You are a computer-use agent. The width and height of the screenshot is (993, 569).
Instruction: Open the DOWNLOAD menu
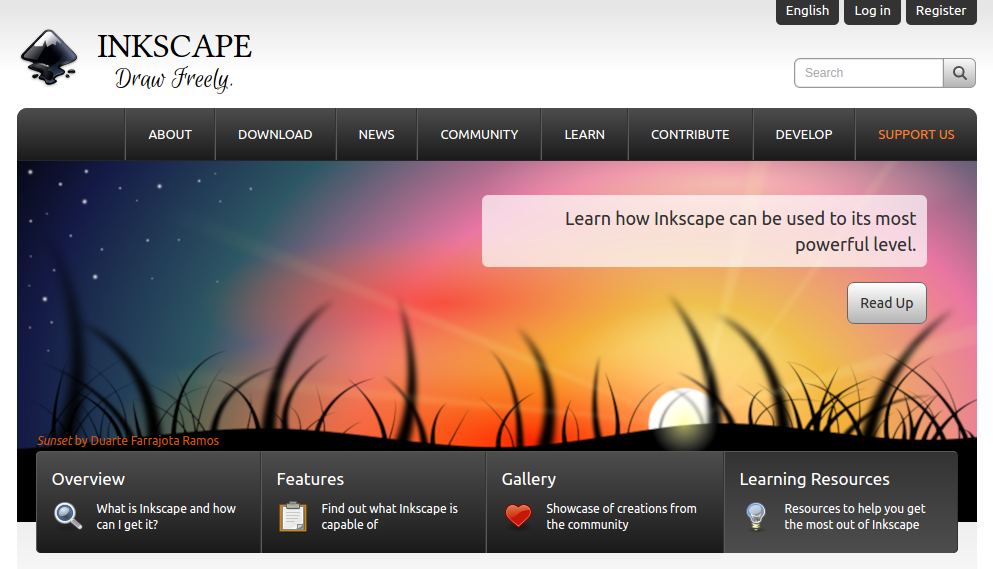tap(275, 134)
